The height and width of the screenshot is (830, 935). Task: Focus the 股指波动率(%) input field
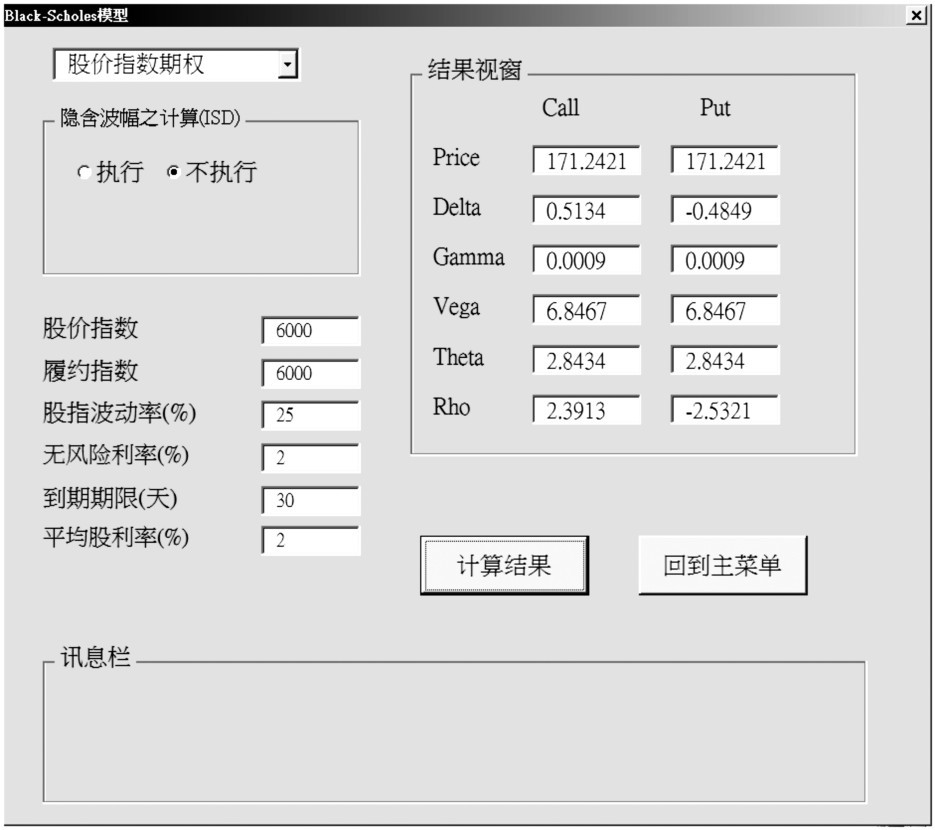(x=310, y=415)
